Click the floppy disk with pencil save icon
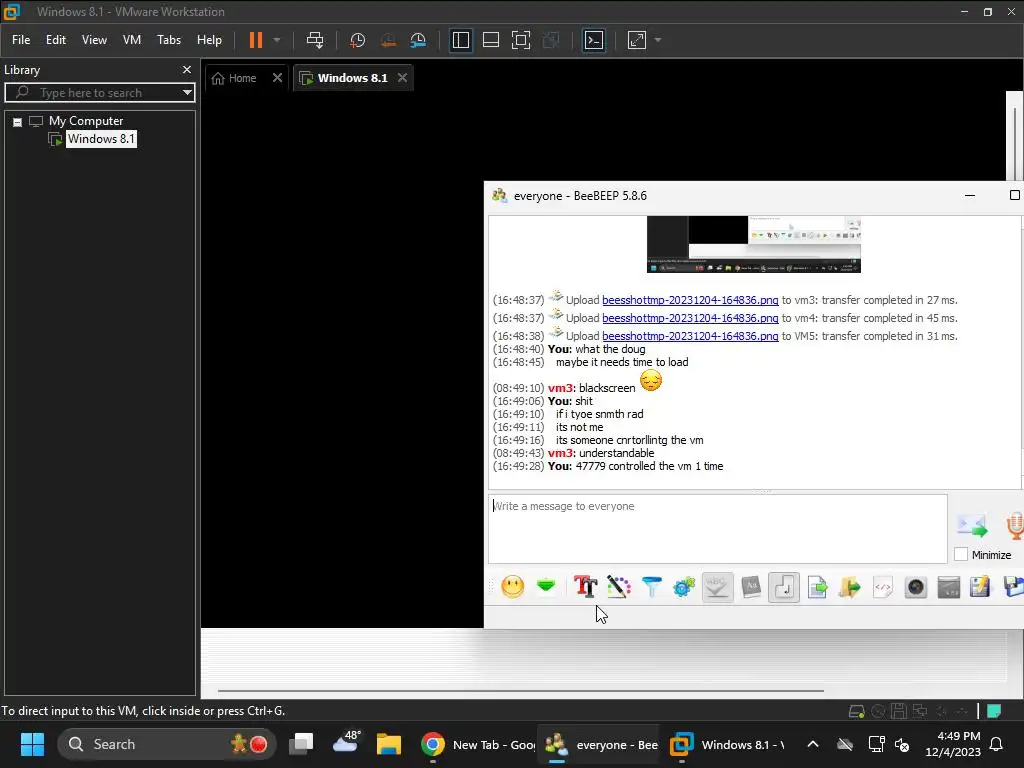 click(980, 586)
